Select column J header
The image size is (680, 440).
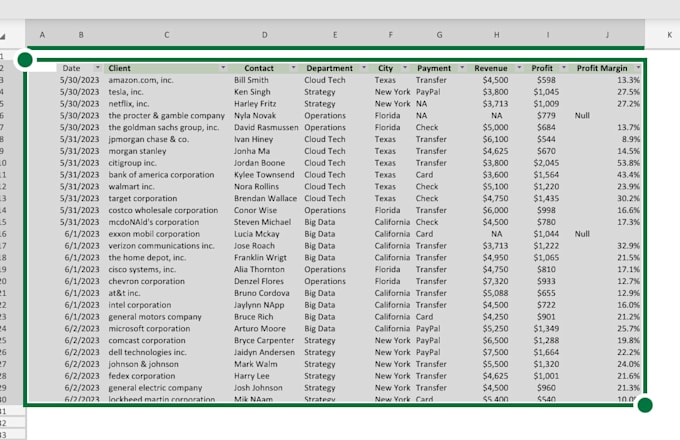pos(607,35)
